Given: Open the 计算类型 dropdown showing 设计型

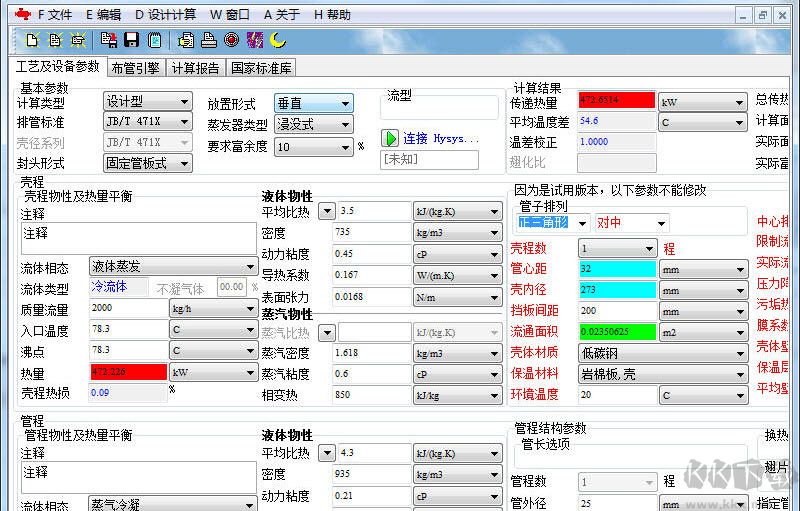Looking at the screenshot, I should coord(147,102).
